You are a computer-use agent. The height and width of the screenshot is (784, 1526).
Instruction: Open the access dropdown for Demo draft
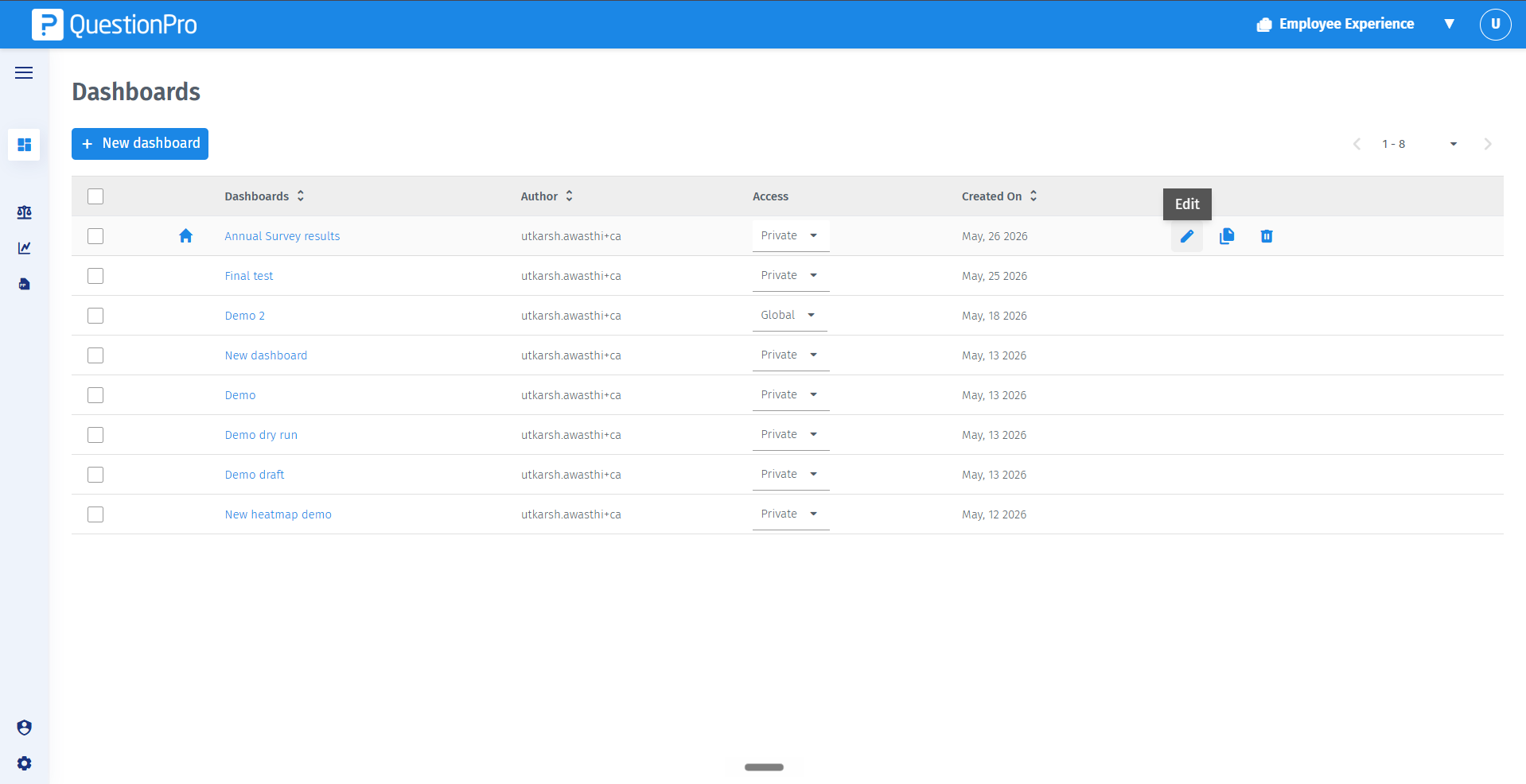pos(791,475)
